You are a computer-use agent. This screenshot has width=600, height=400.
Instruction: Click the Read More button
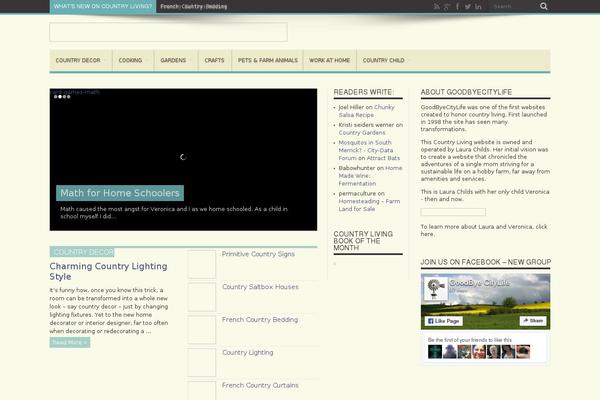[70, 342]
